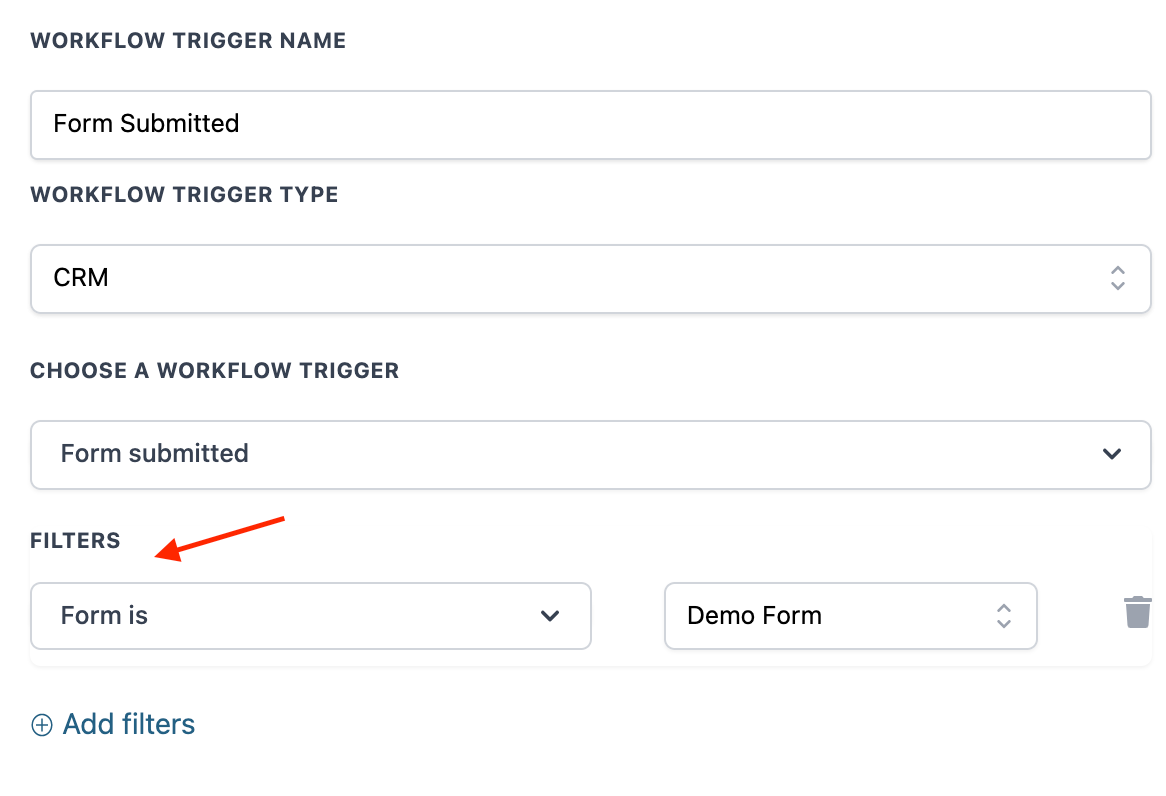Click the Form Submitted text in the name field
1166x796 pixels.
146,124
